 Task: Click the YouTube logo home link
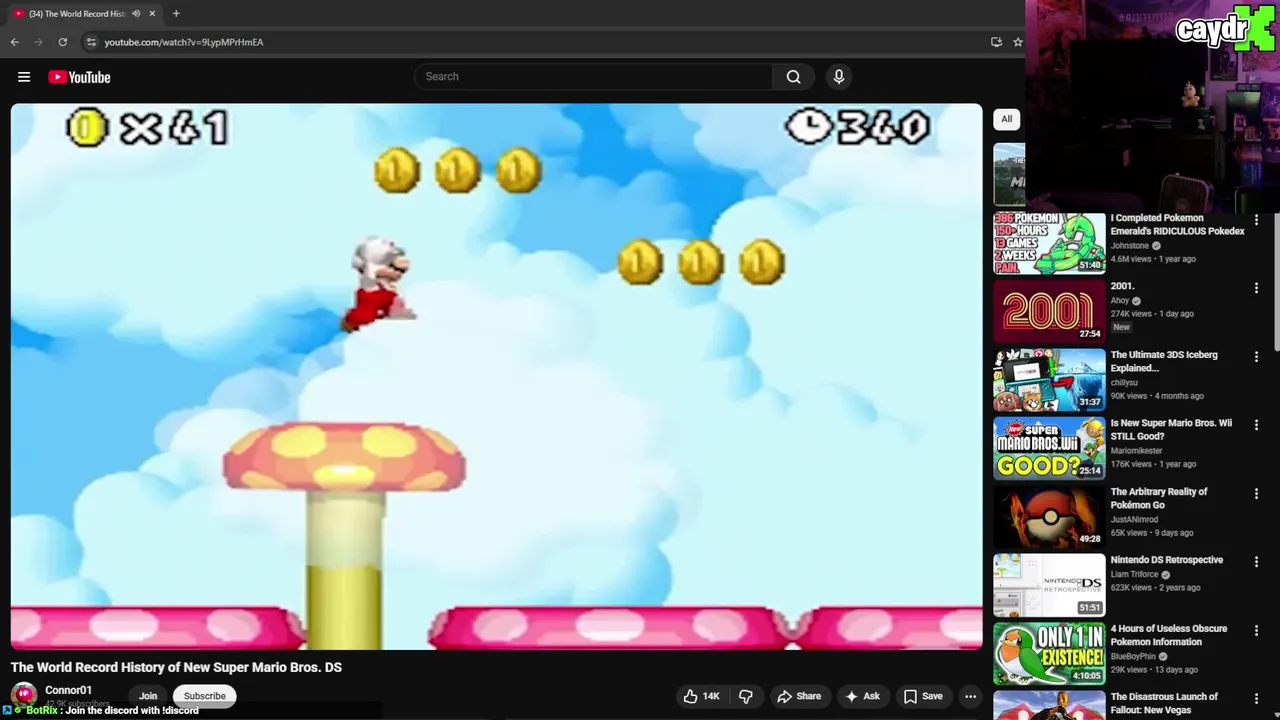tap(79, 77)
